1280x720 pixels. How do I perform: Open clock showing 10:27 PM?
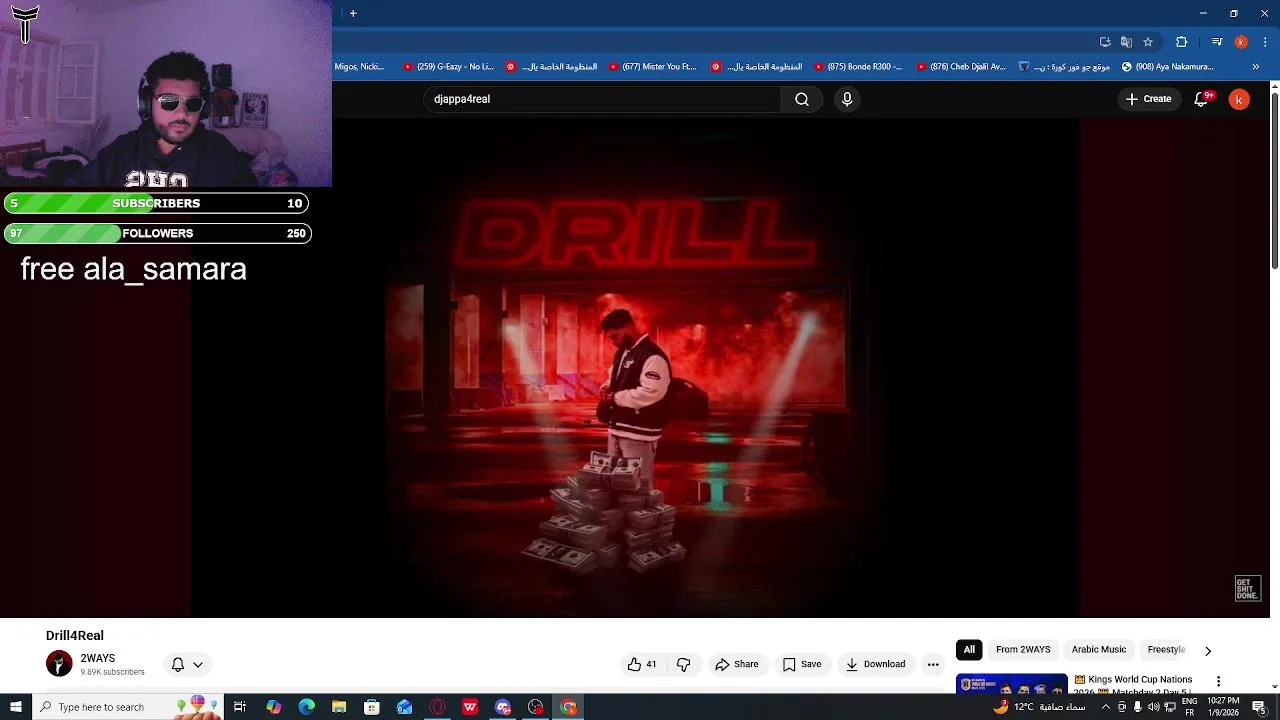[x=1224, y=707]
